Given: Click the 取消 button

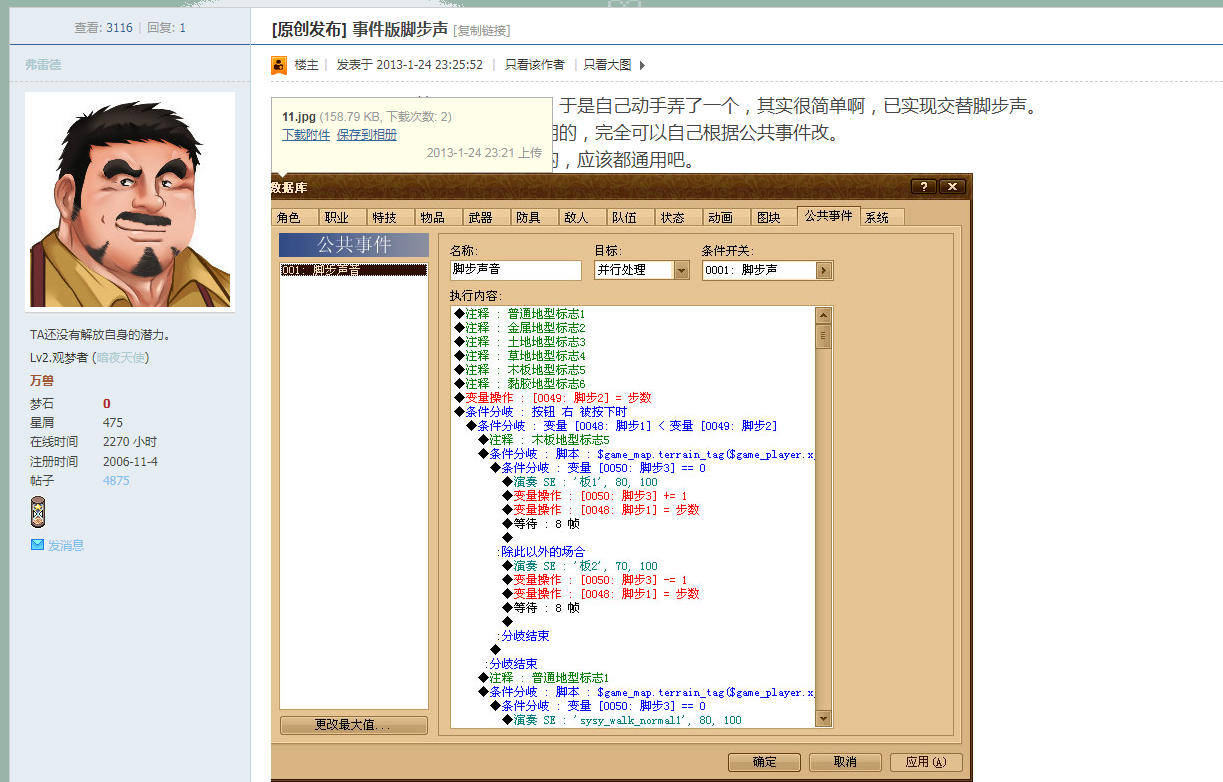Looking at the screenshot, I should [x=845, y=762].
